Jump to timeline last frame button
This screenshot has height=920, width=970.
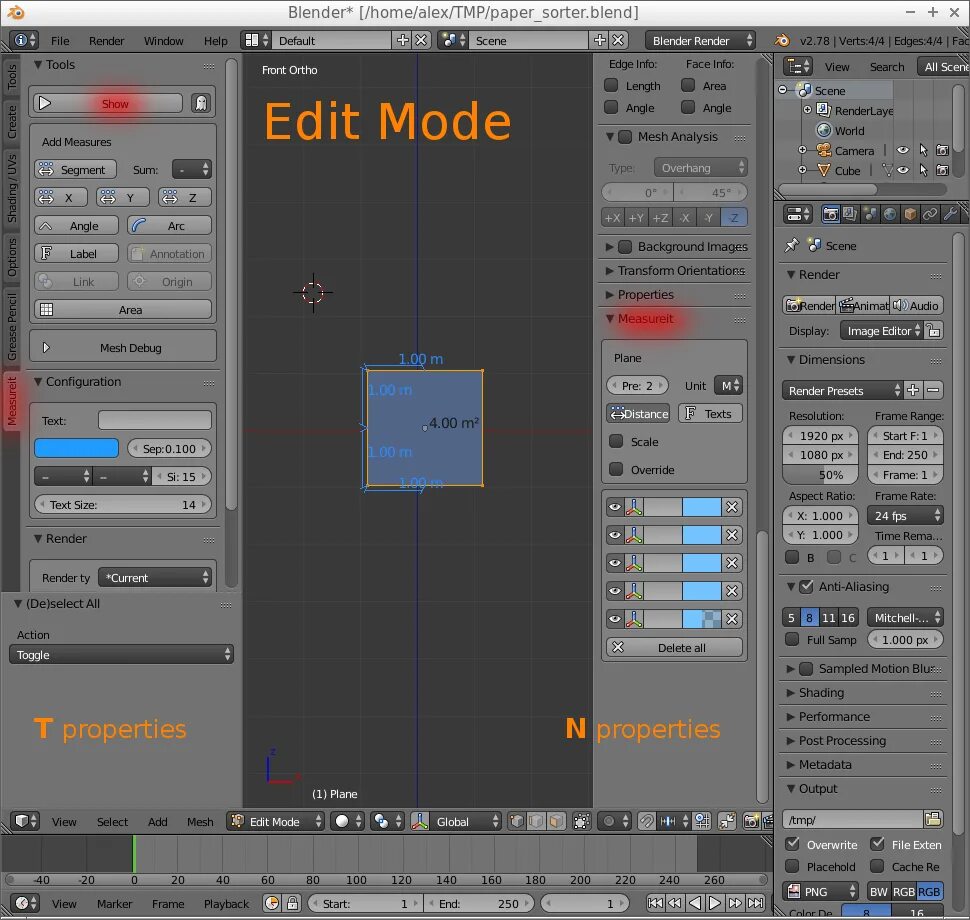[755, 903]
